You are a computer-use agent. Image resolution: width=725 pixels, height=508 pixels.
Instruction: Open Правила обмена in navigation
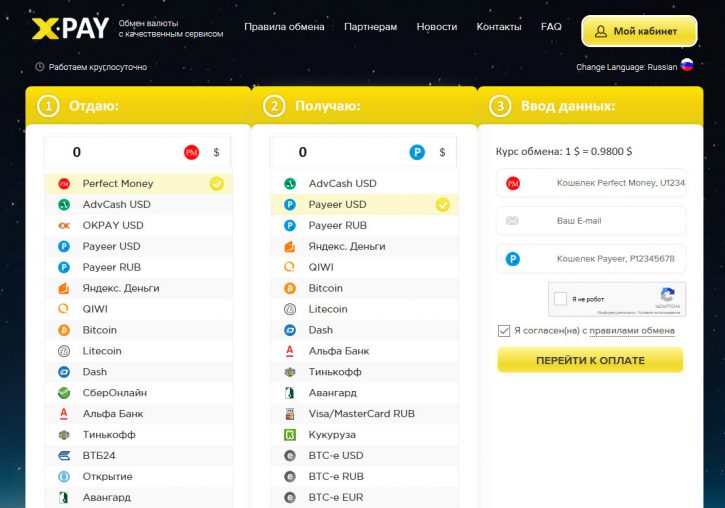(x=284, y=27)
